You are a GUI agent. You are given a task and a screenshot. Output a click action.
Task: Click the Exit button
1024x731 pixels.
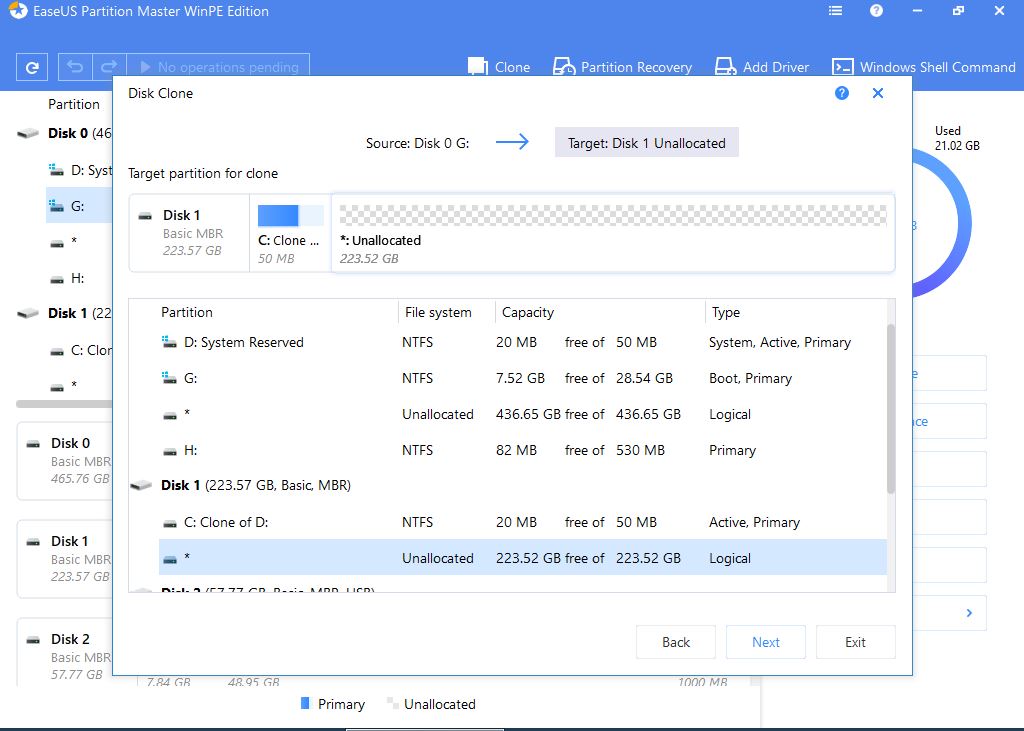855,642
